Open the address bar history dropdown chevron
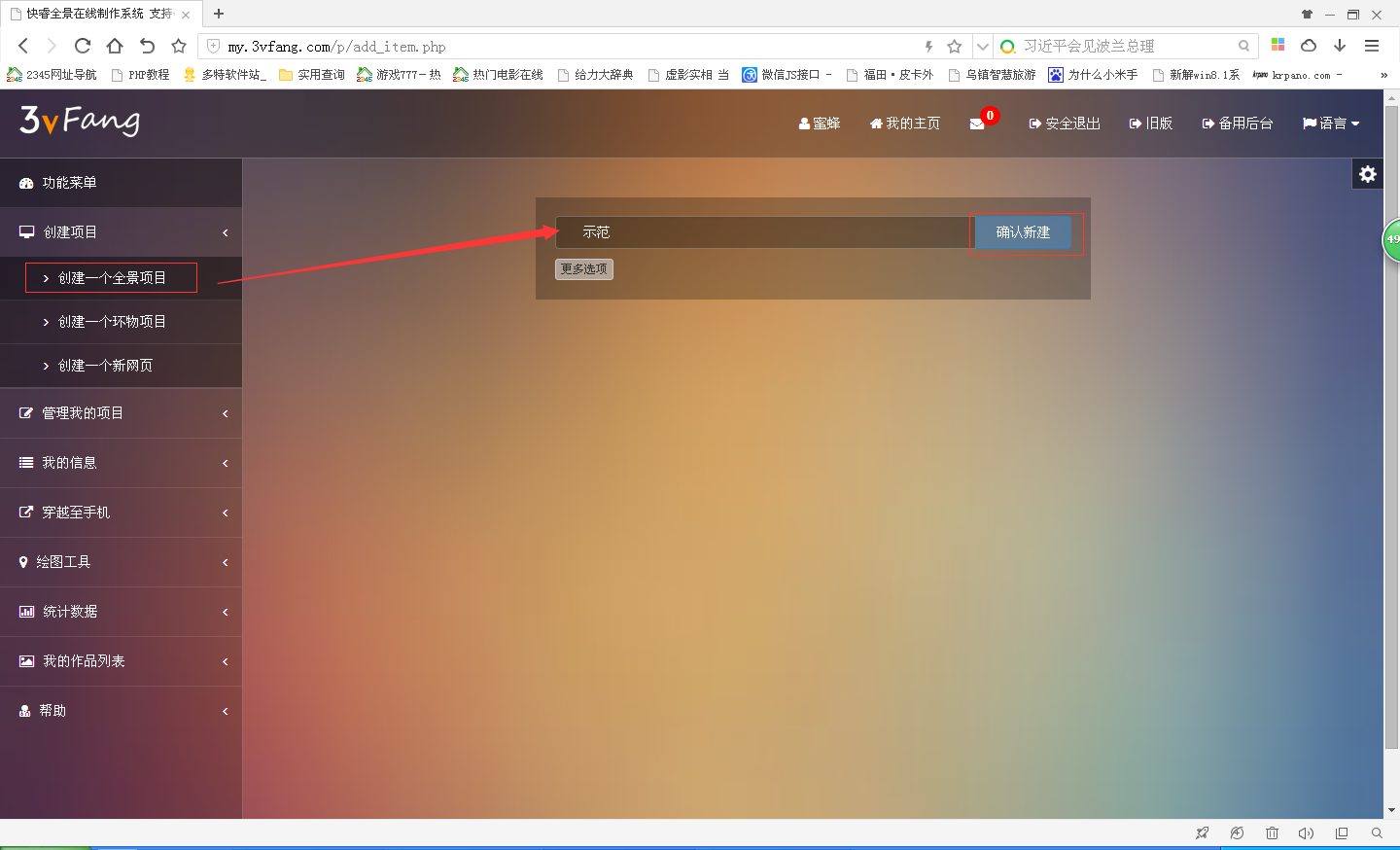1400x850 pixels. click(983, 46)
